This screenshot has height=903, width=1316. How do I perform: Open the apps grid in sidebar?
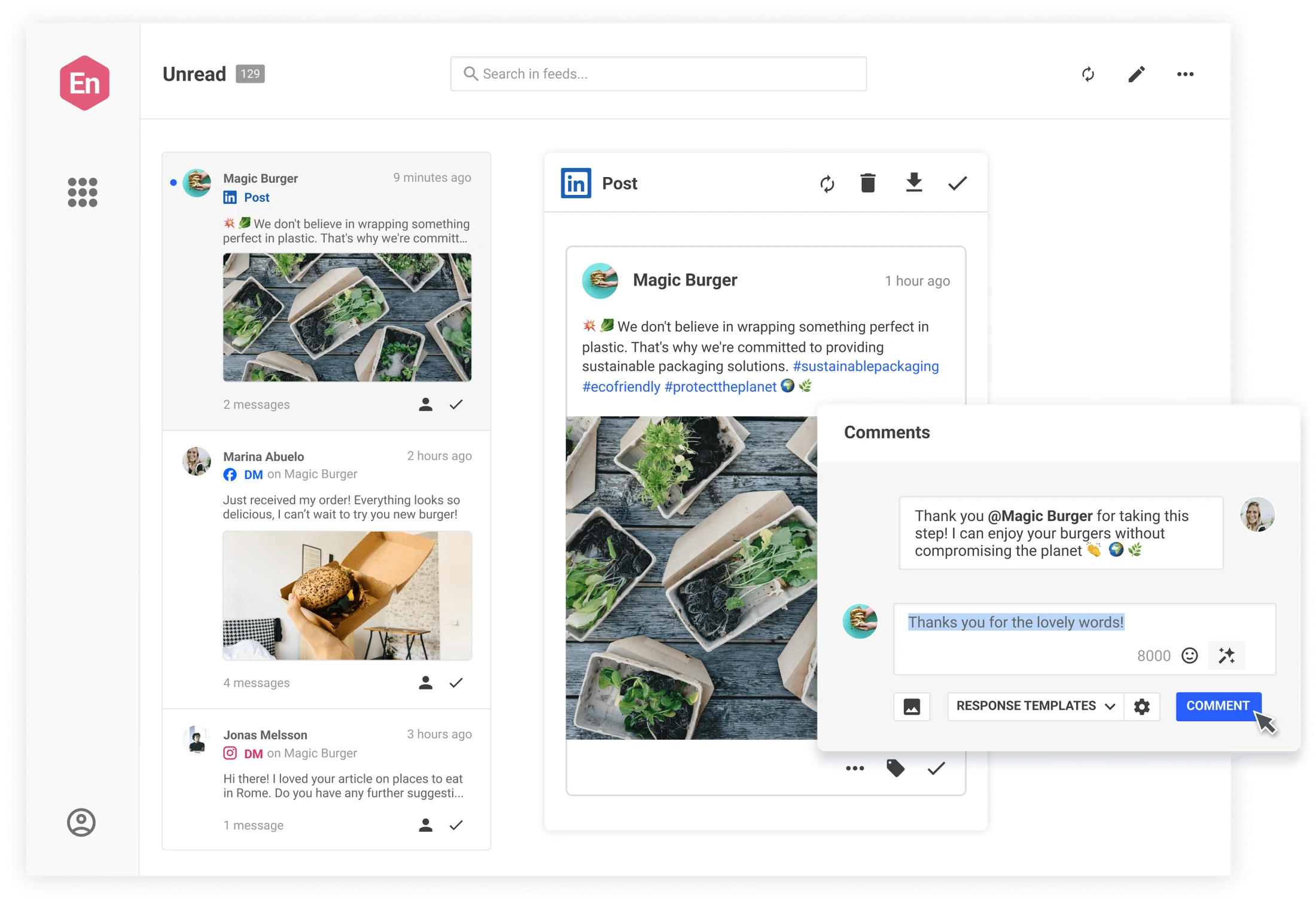(x=83, y=192)
